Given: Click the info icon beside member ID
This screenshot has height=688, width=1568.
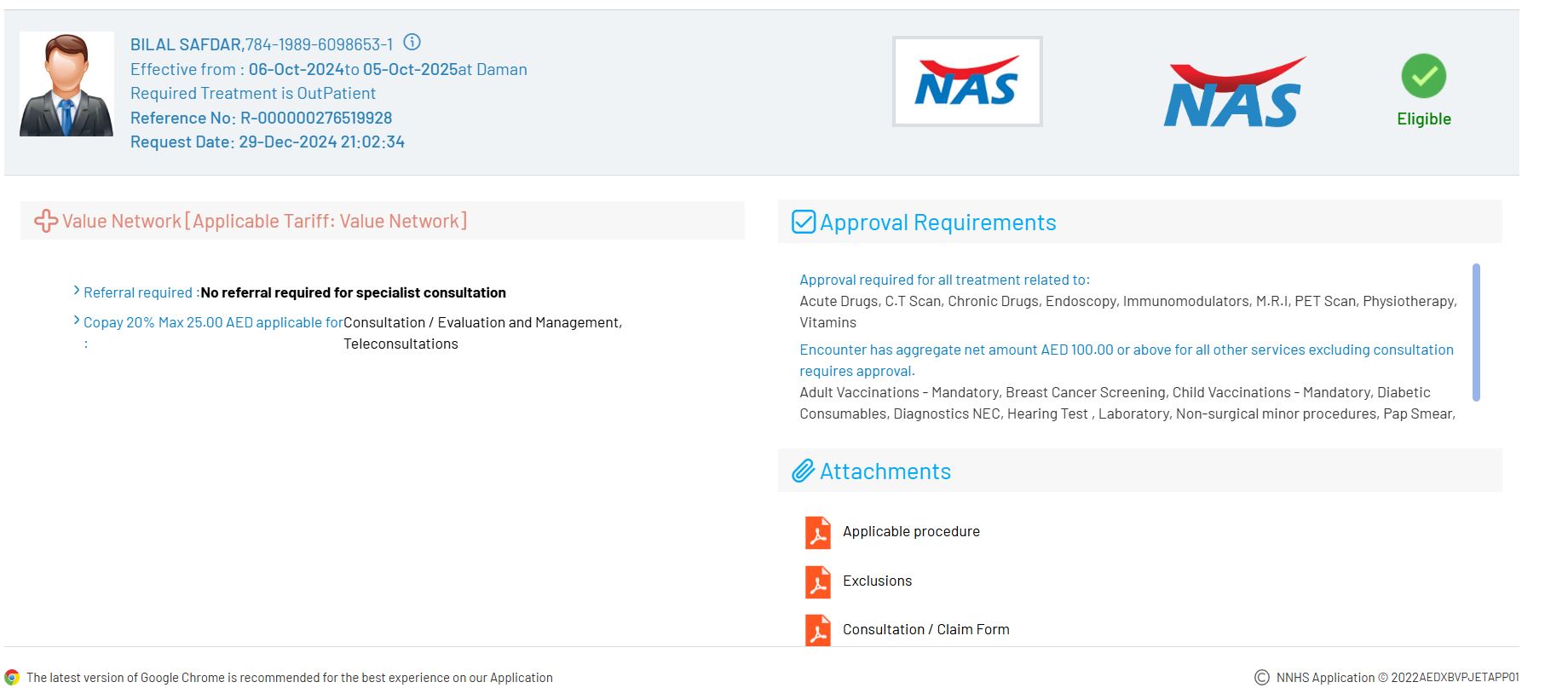Looking at the screenshot, I should click(x=412, y=43).
